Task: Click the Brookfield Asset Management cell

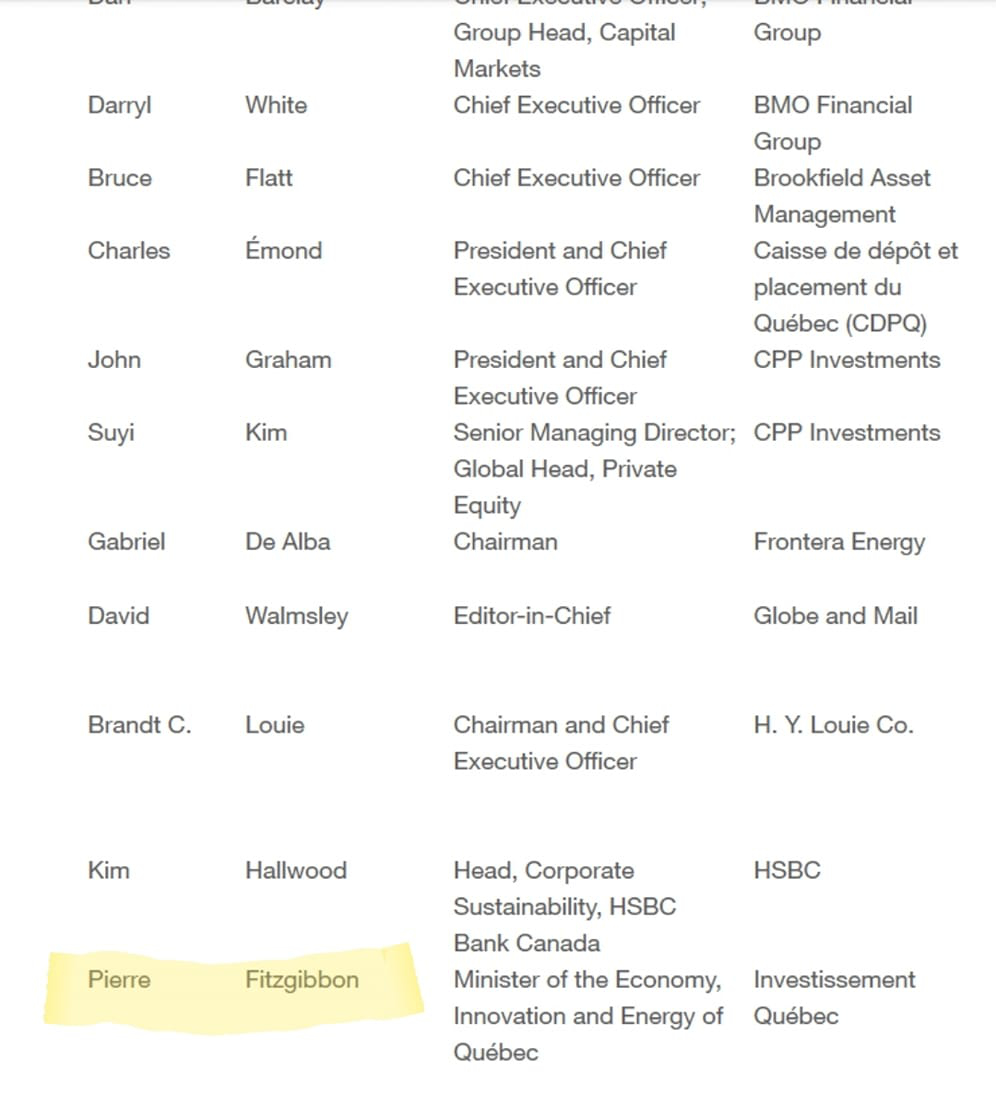Action: 842,196
